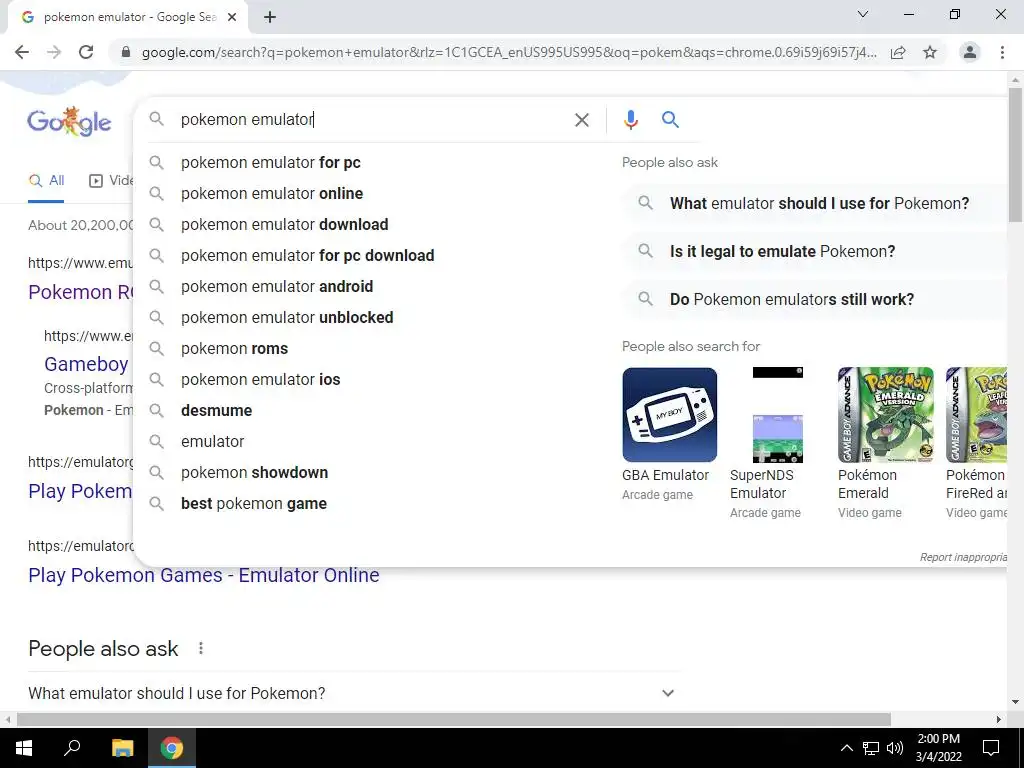Screen dimensions: 1024x768
Task: Choose pokemon emulator ios suggestion
Action: [370, 379]
